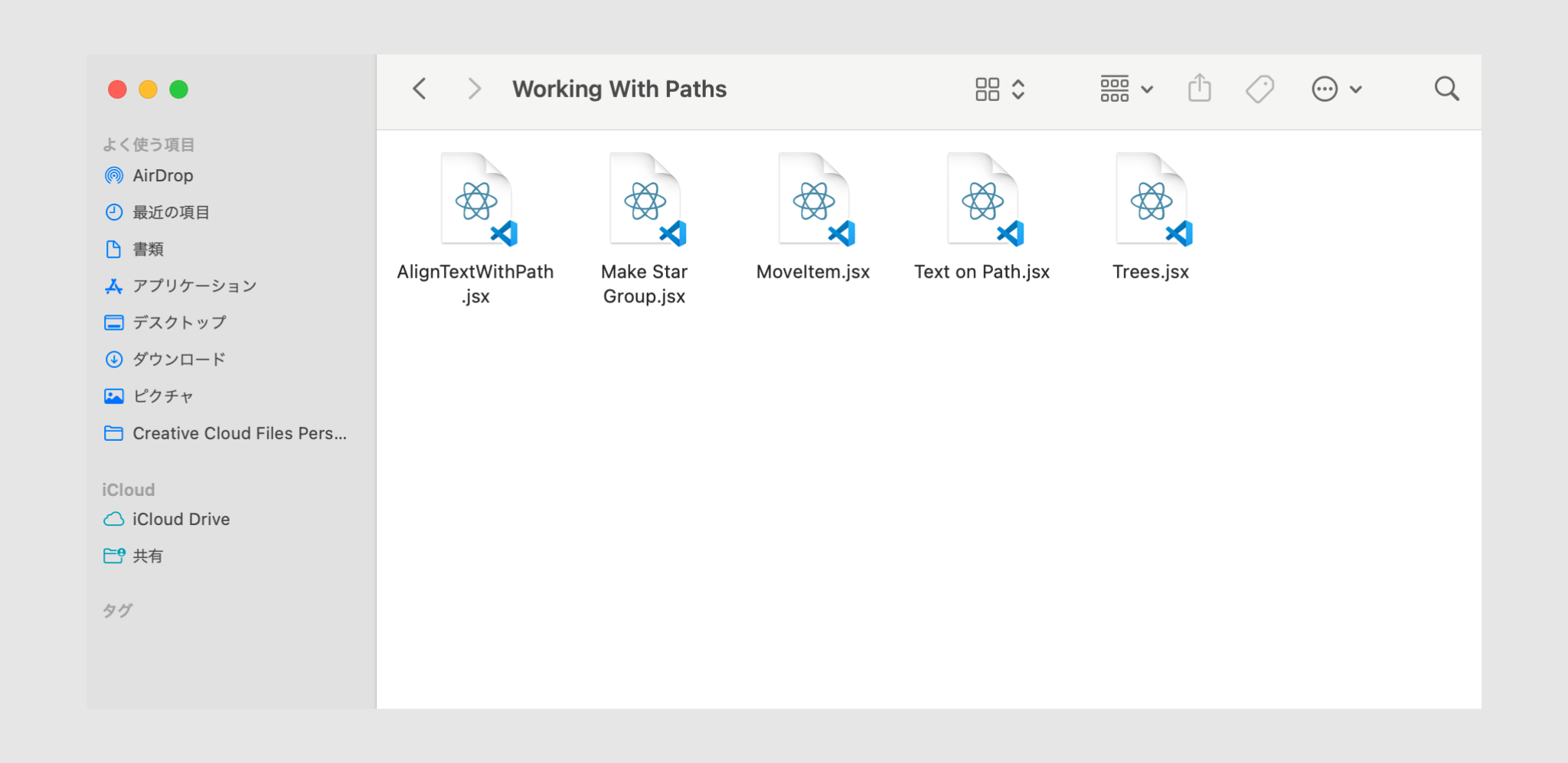Select the Text on Path.jsx file

click(x=983, y=201)
